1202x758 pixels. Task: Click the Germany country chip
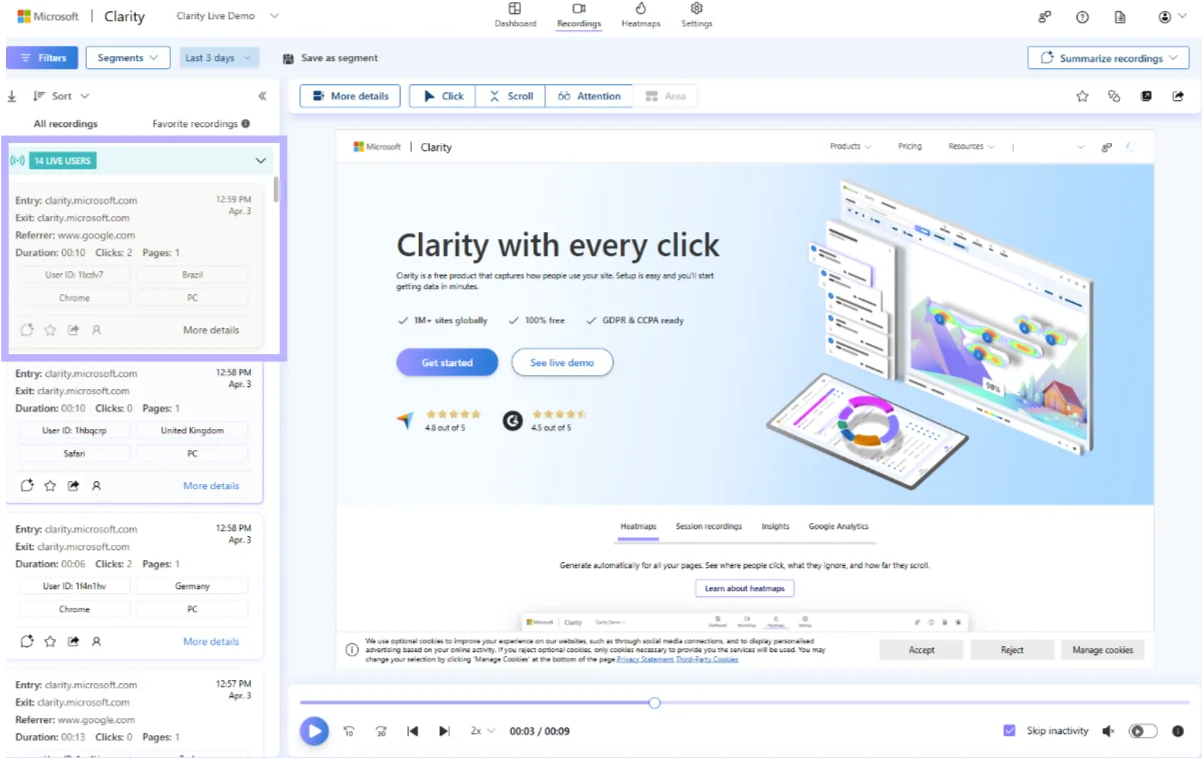pyautogui.click(x=192, y=586)
